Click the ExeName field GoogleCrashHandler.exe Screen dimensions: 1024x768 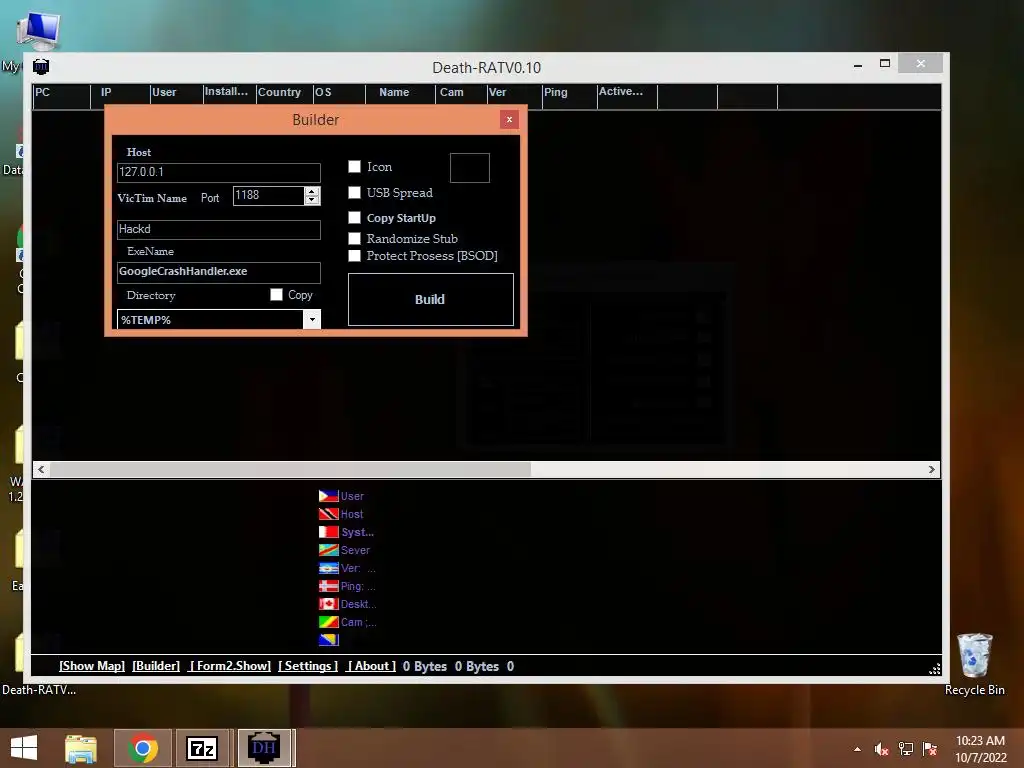[x=219, y=272]
